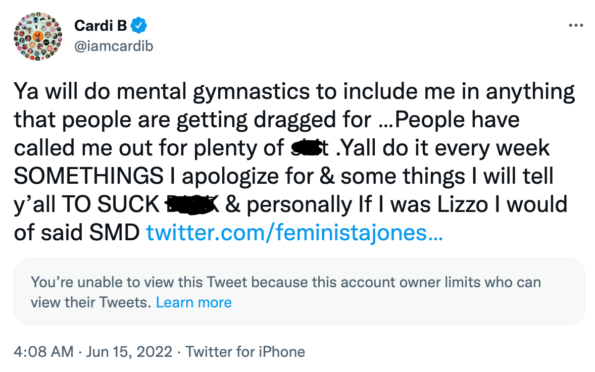Click the Jun 15, 2022 date

(x=129, y=352)
